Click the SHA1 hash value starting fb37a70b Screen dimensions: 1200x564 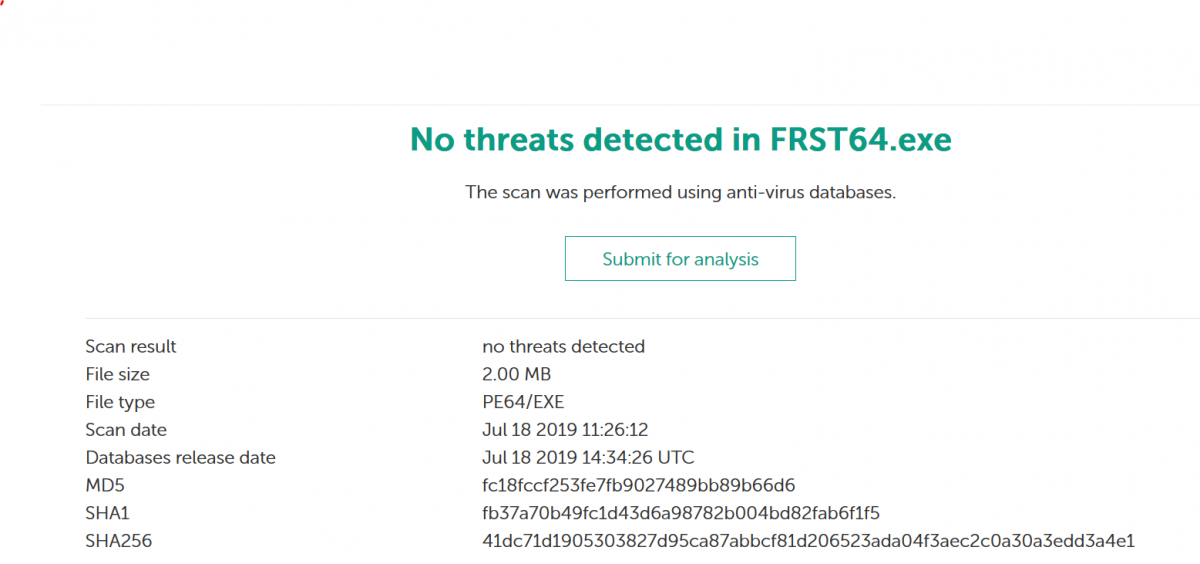point(680,514)
